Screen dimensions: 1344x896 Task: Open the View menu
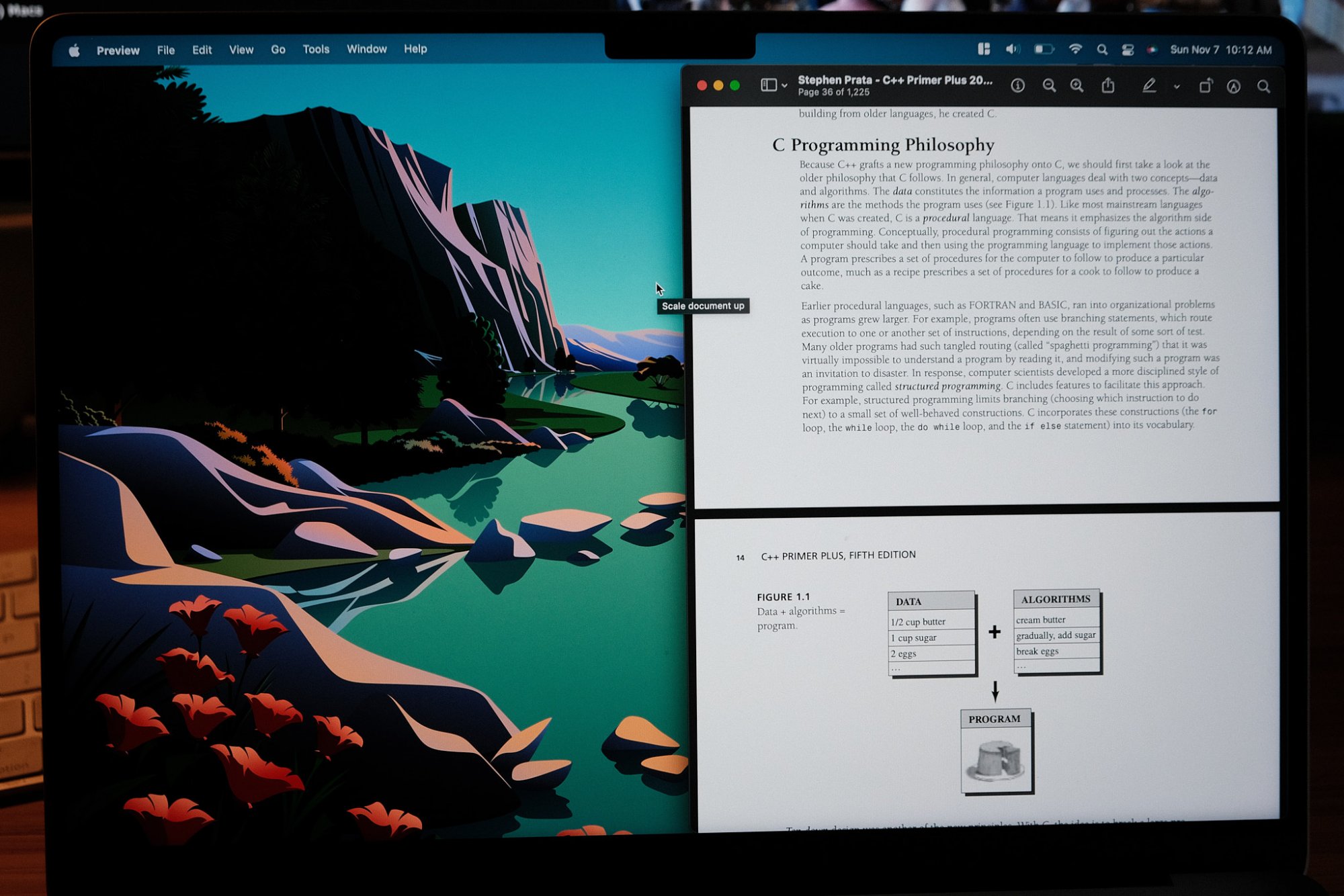coord(241,50)
